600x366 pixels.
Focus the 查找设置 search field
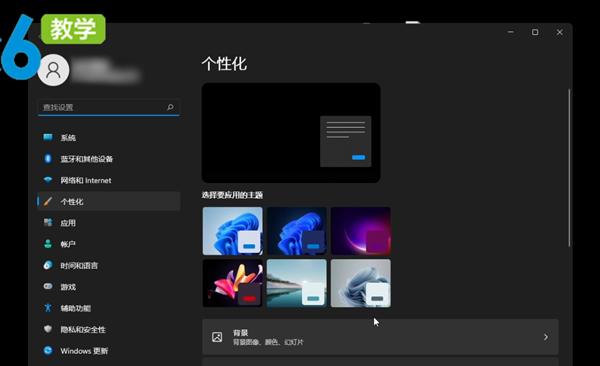coord(109,108)
